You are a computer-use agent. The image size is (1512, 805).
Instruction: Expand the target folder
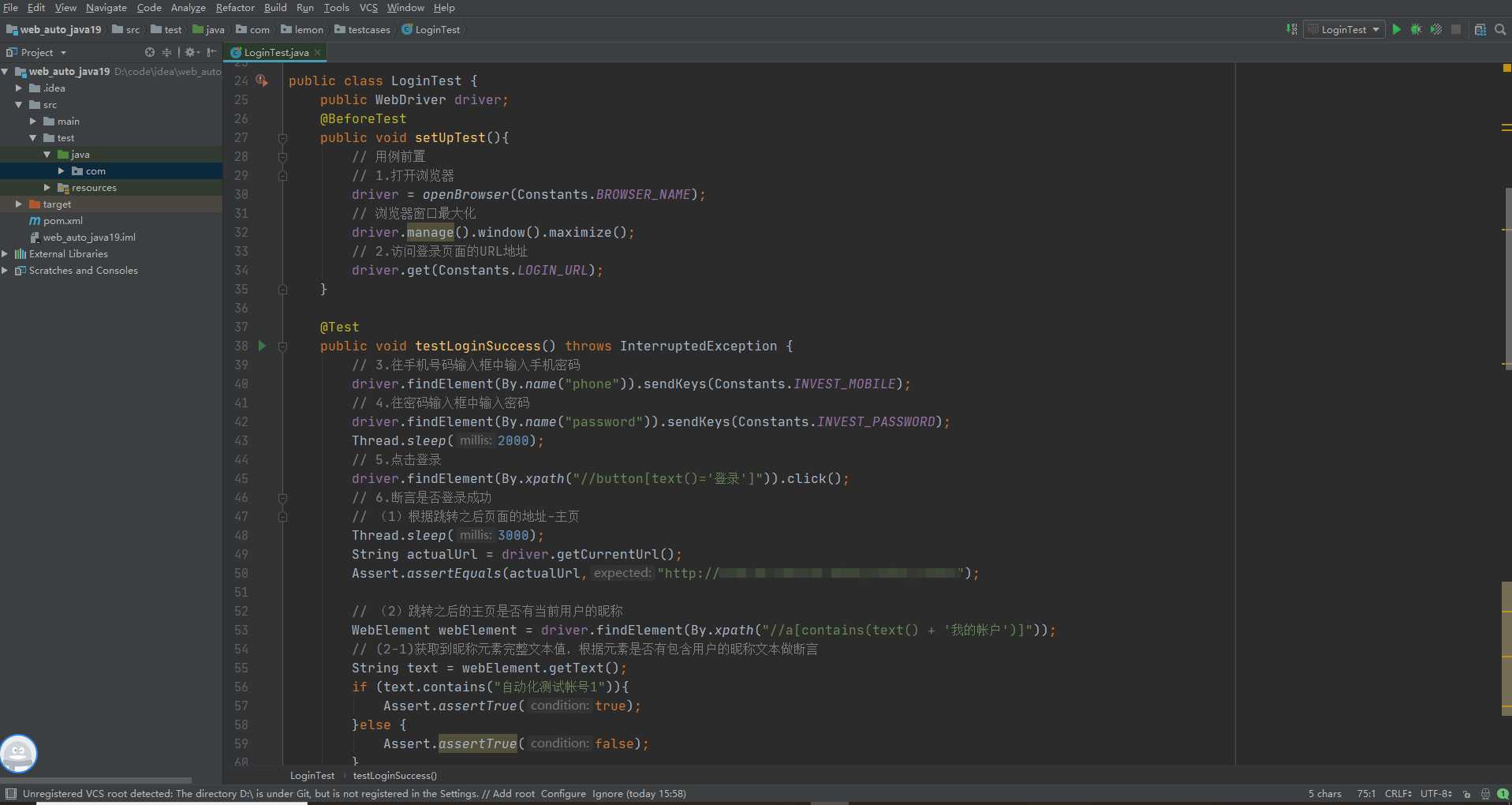(19, 204)
